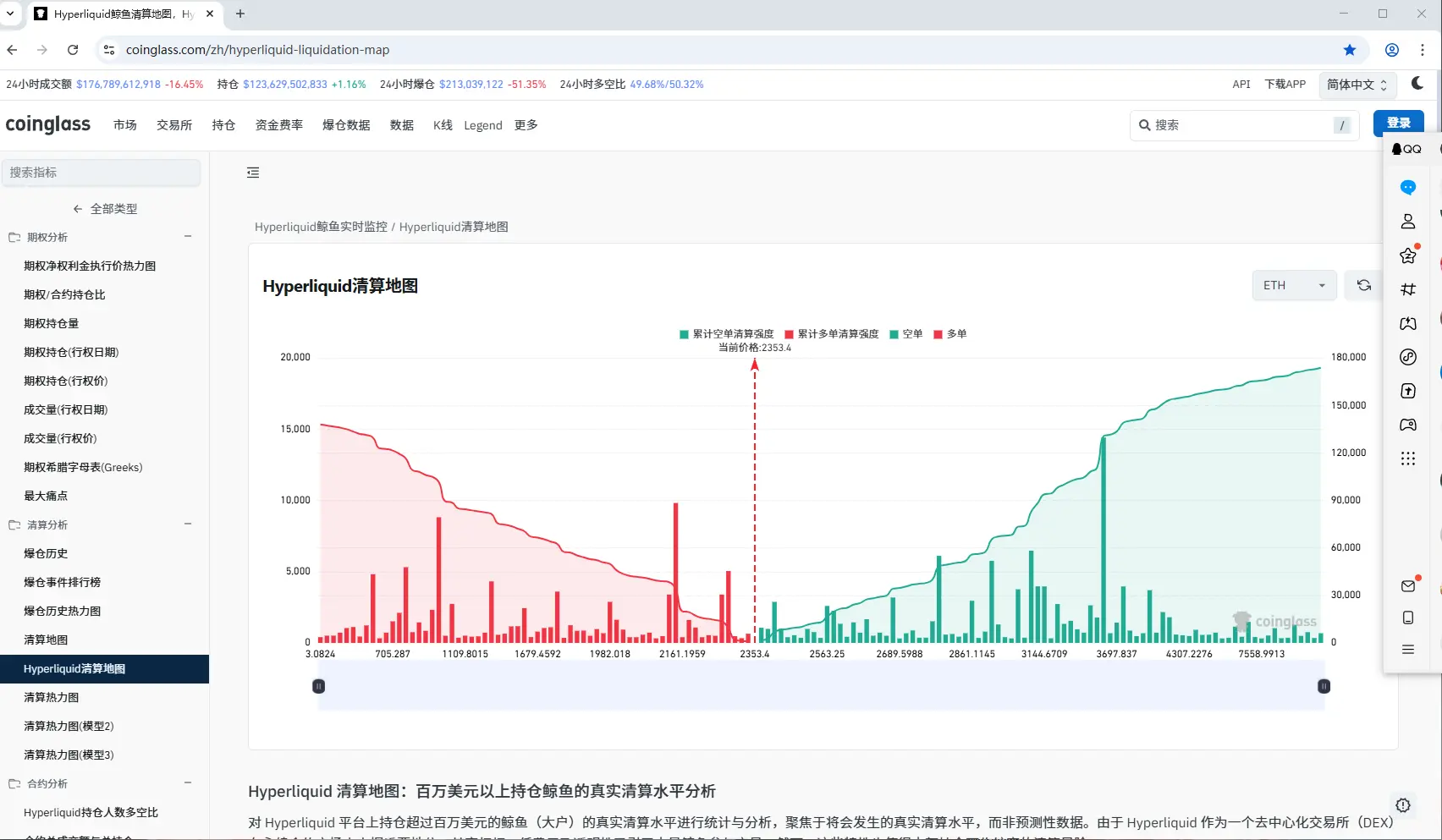Focus the 搜索指标 sidebar search field
This screenshot has width=1442, height=840.
[x=102, y=173]
